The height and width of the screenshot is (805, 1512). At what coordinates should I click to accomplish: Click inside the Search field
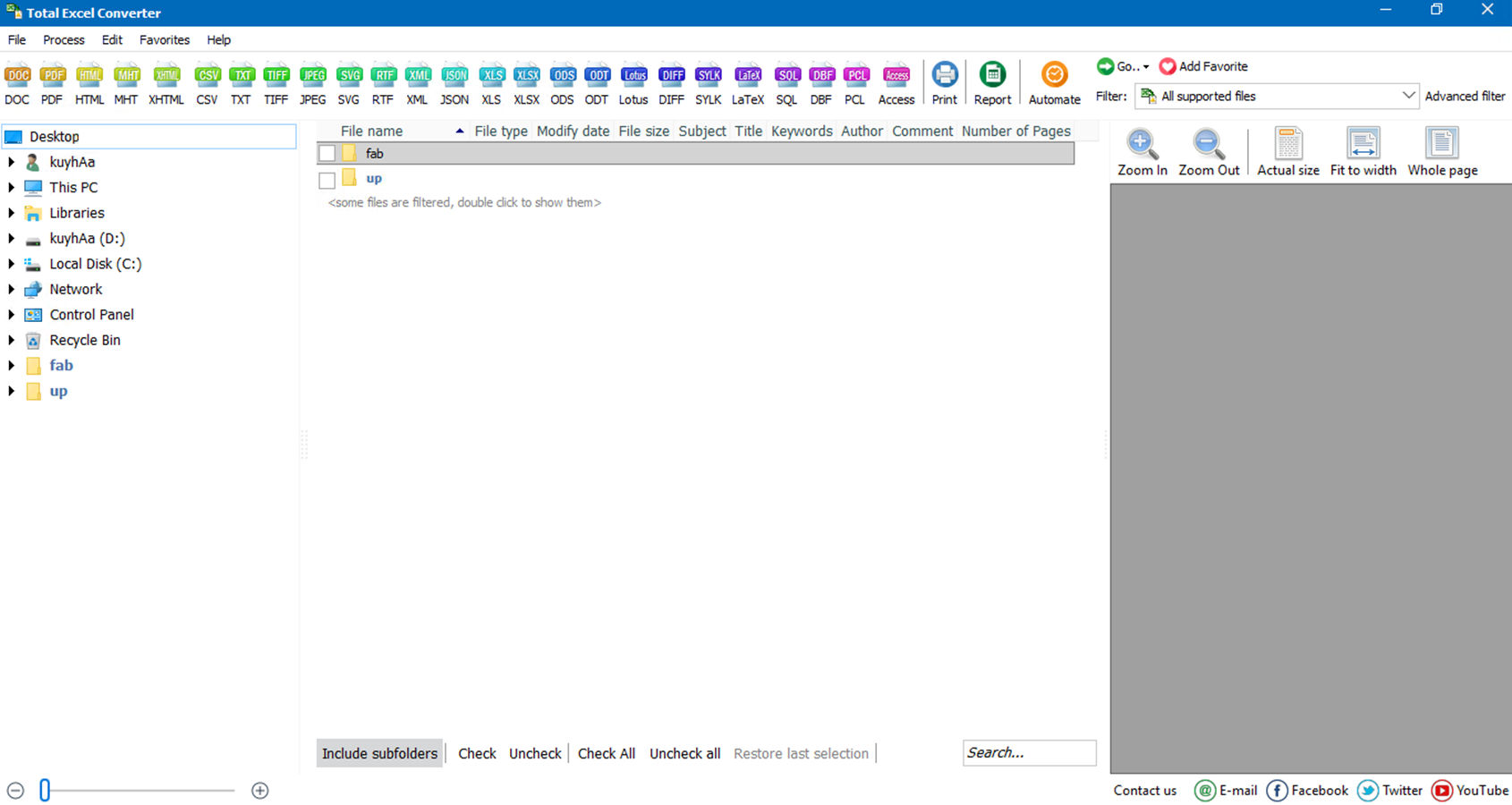pos(1028,752)
